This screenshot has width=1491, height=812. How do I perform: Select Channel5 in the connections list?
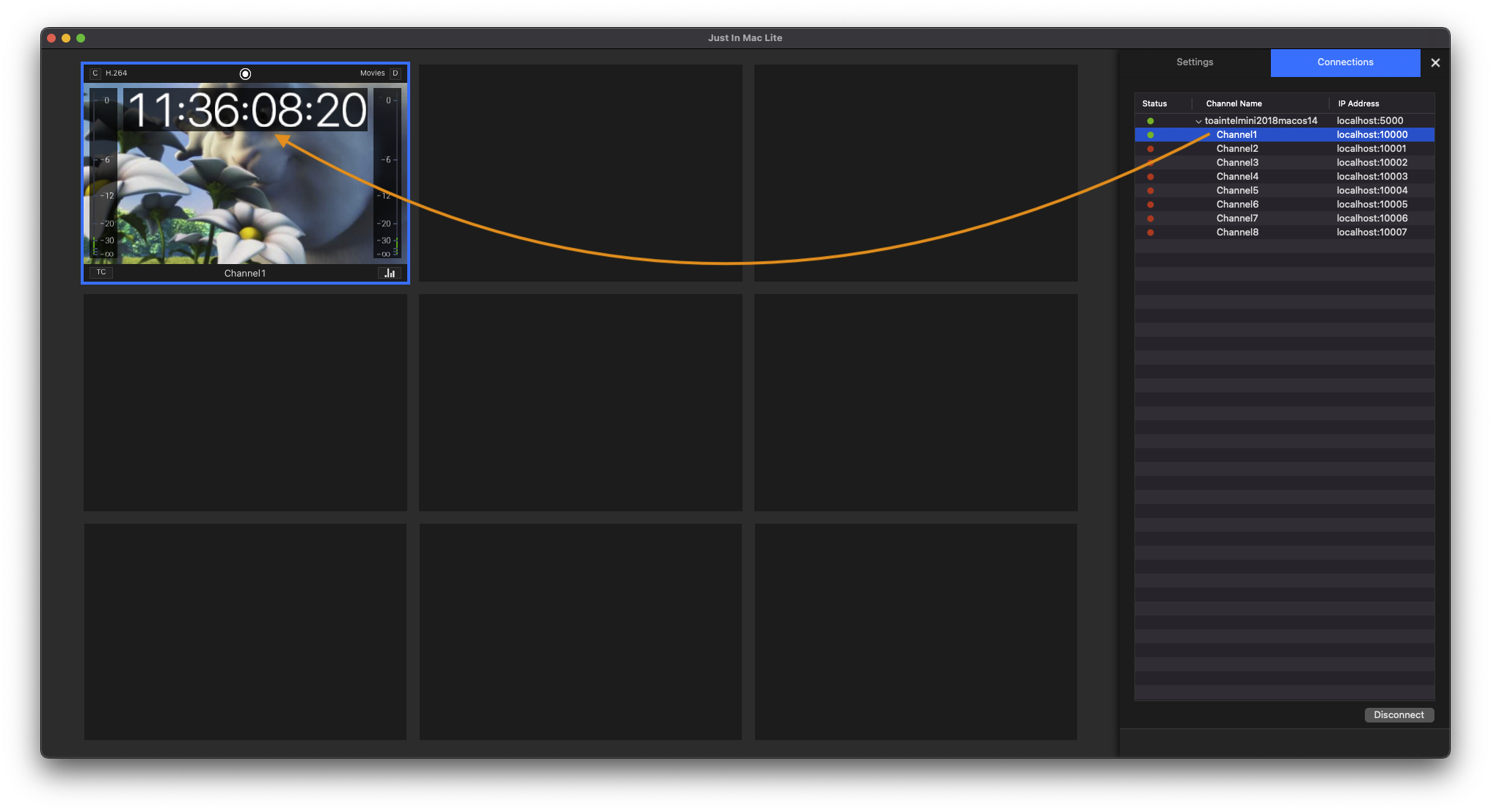[x=1284, y=191]
